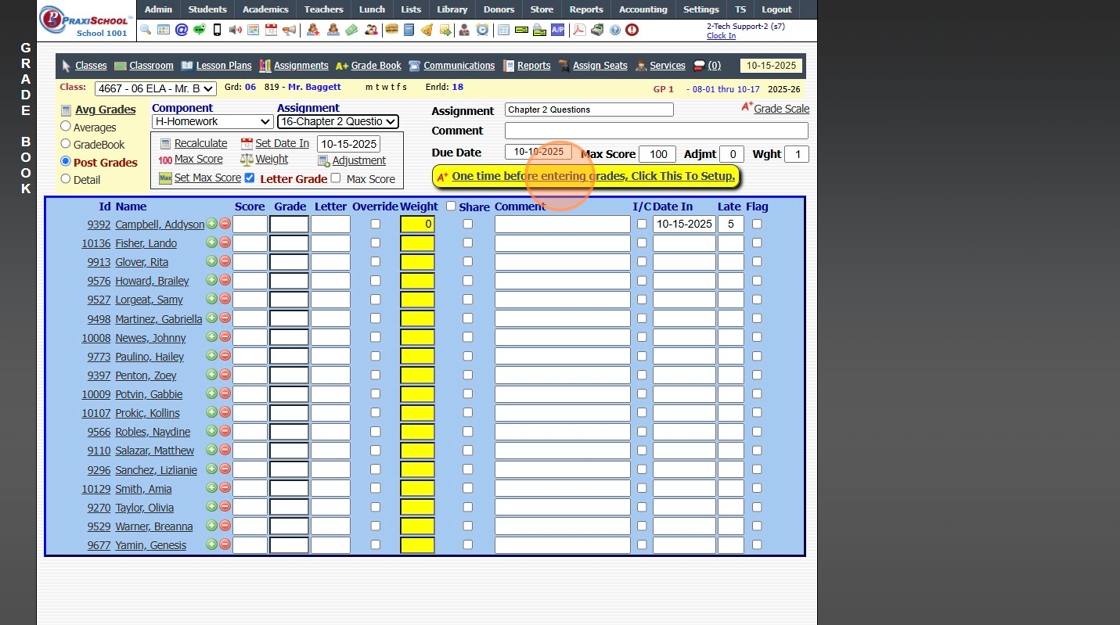Image resolution: width=1120 pixels, height=625 pixels.
Task: Enable Max Score checkbox beside Letter Grade
Action: pyautogui.click(x=336, y=178)
